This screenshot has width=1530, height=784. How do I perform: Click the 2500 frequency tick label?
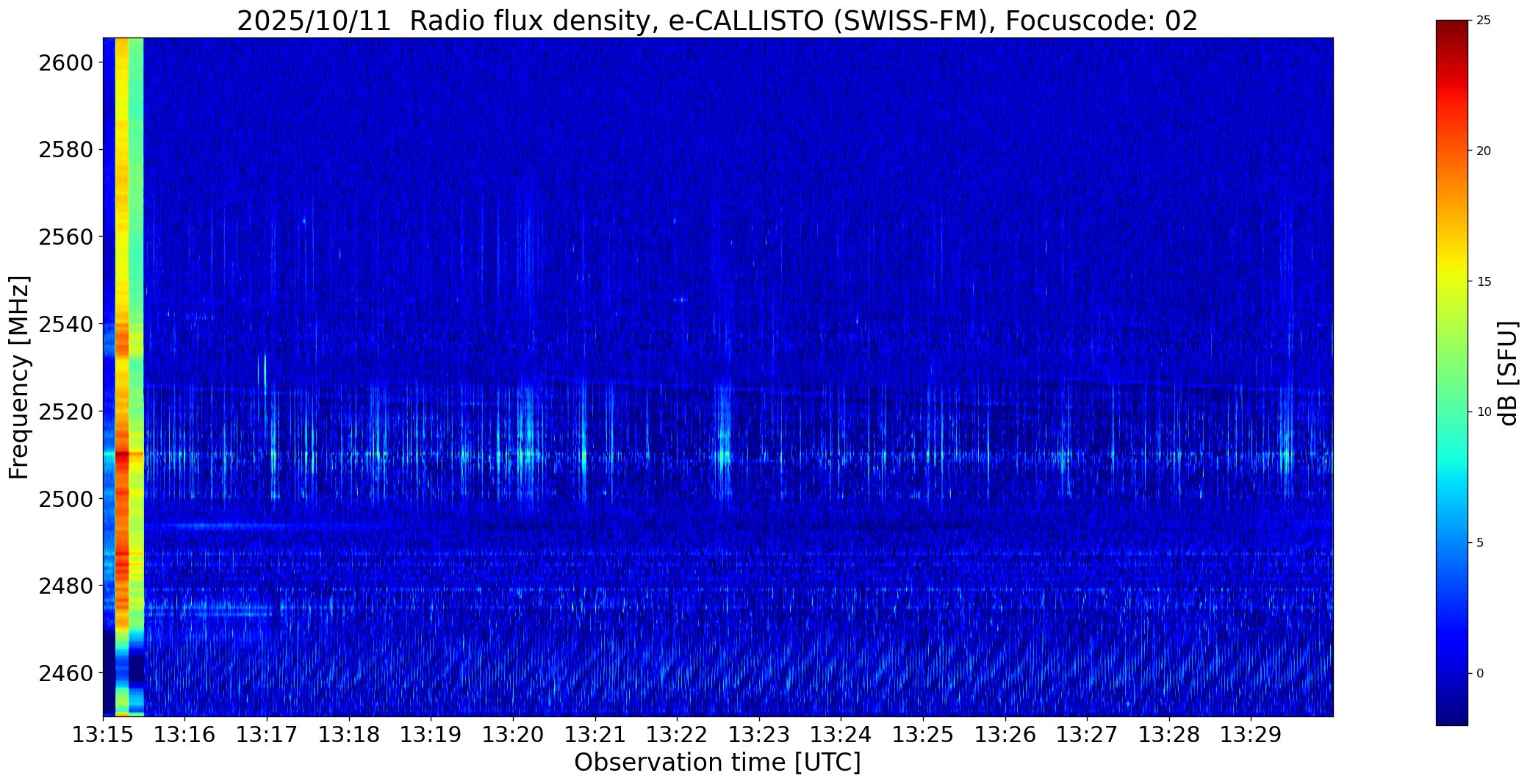tap(66, 499)
